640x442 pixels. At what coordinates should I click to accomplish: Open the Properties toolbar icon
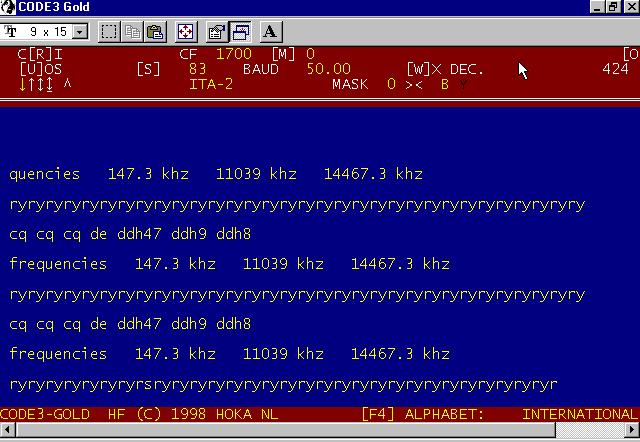click(217, 31)
